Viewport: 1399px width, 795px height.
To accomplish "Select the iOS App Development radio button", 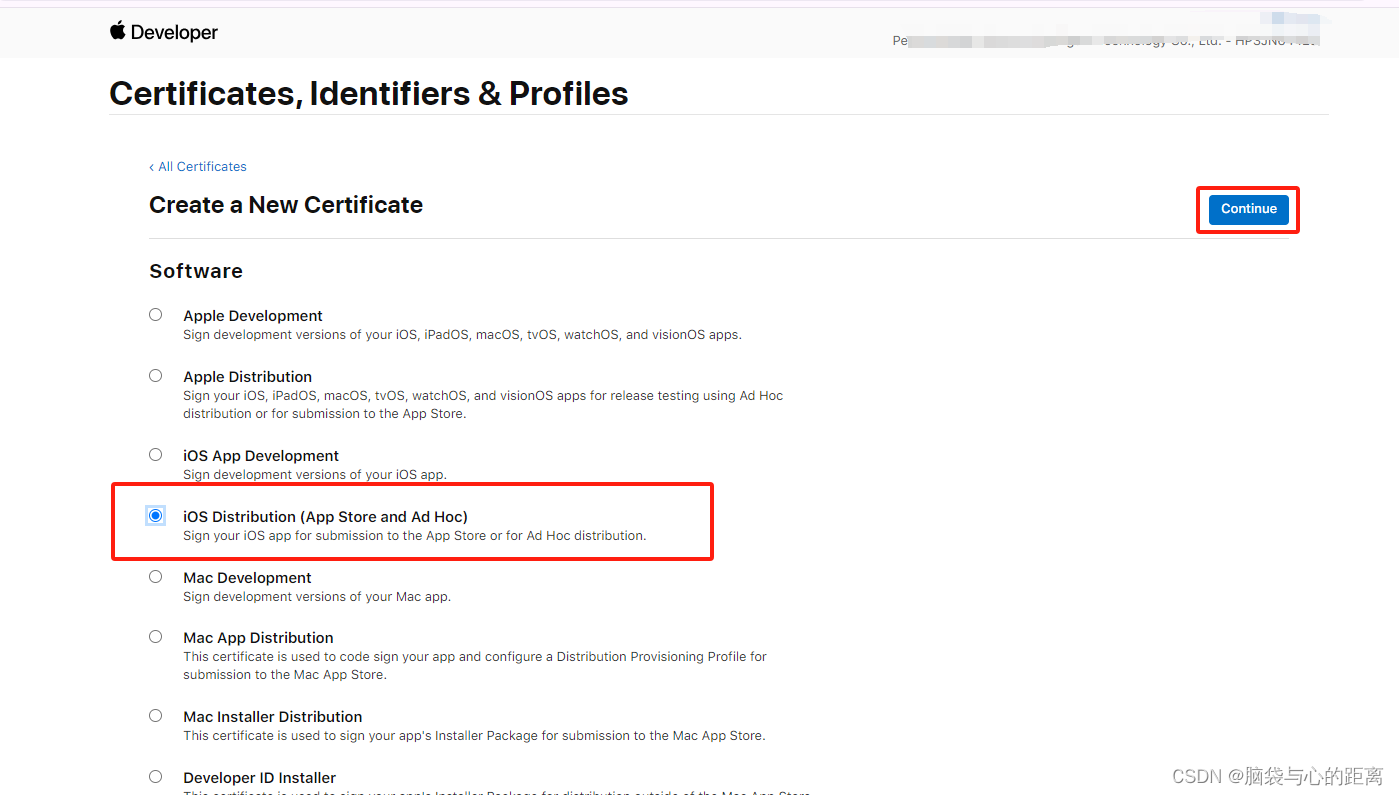I will click(x=155, y=454).
